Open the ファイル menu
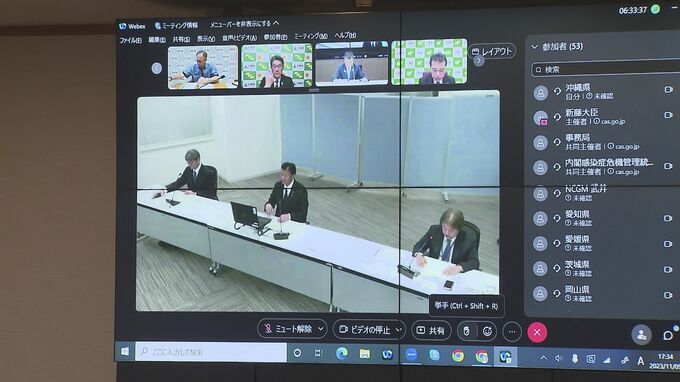Viewport: 680px width, 382px height. pyautogui.click(x=131, y=40)
